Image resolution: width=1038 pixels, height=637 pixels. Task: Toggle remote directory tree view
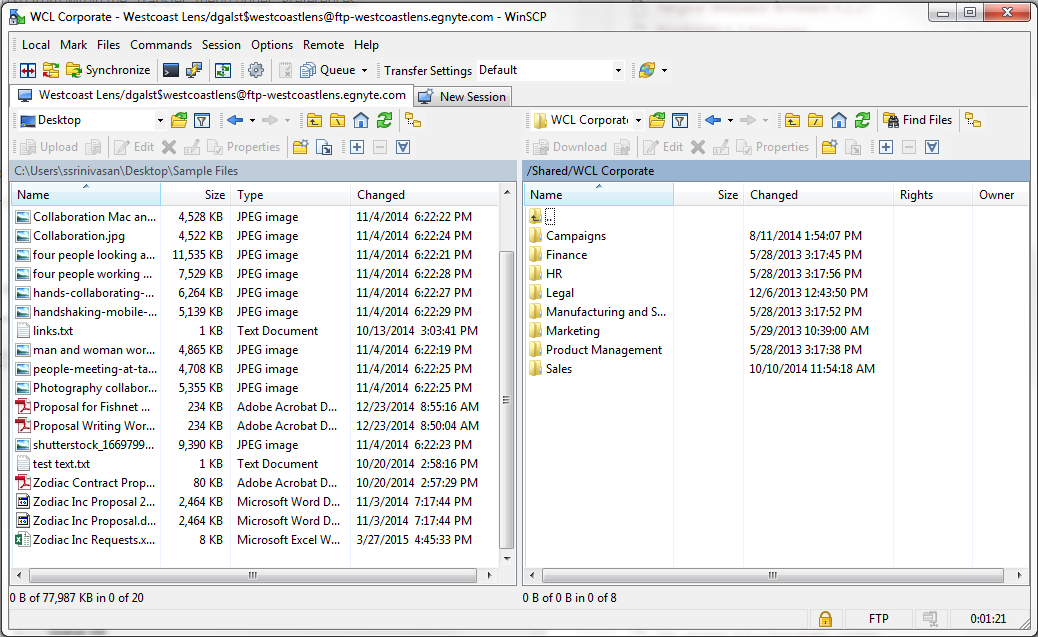click(x=972, y=120)
